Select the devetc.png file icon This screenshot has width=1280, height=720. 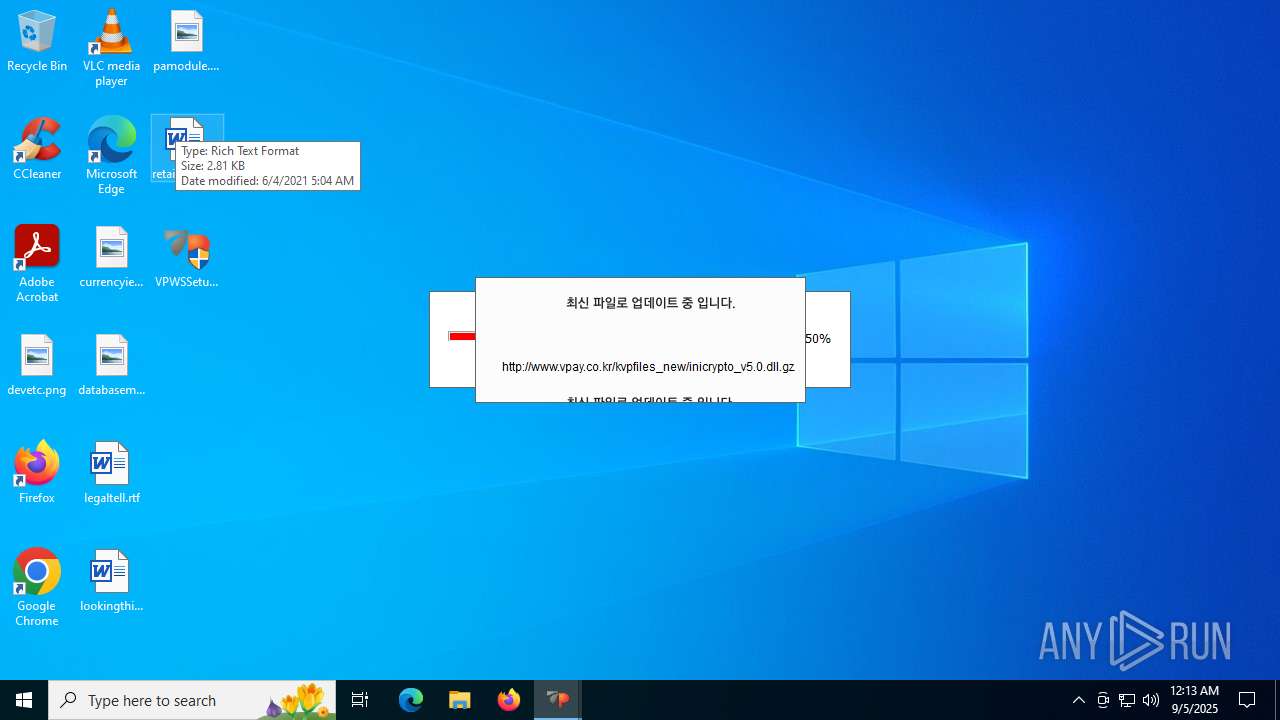coord(37,365)
